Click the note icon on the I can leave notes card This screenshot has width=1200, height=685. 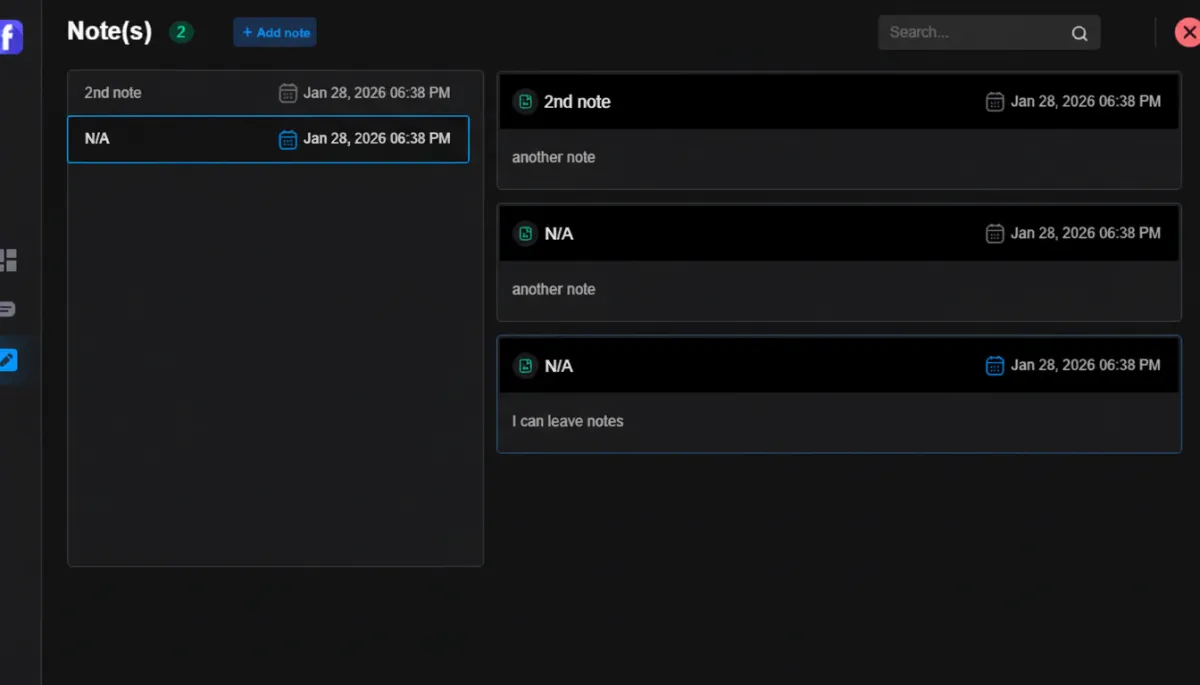(525, 365)
